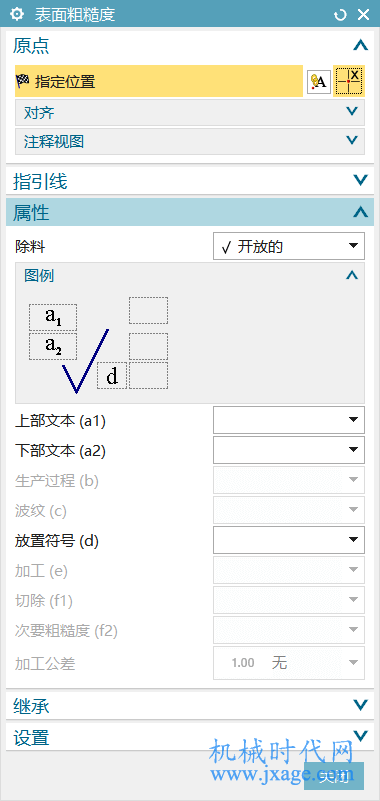Open the 上部文本 (a1) dropdown
380x801 pixels.
coord(289,420)
